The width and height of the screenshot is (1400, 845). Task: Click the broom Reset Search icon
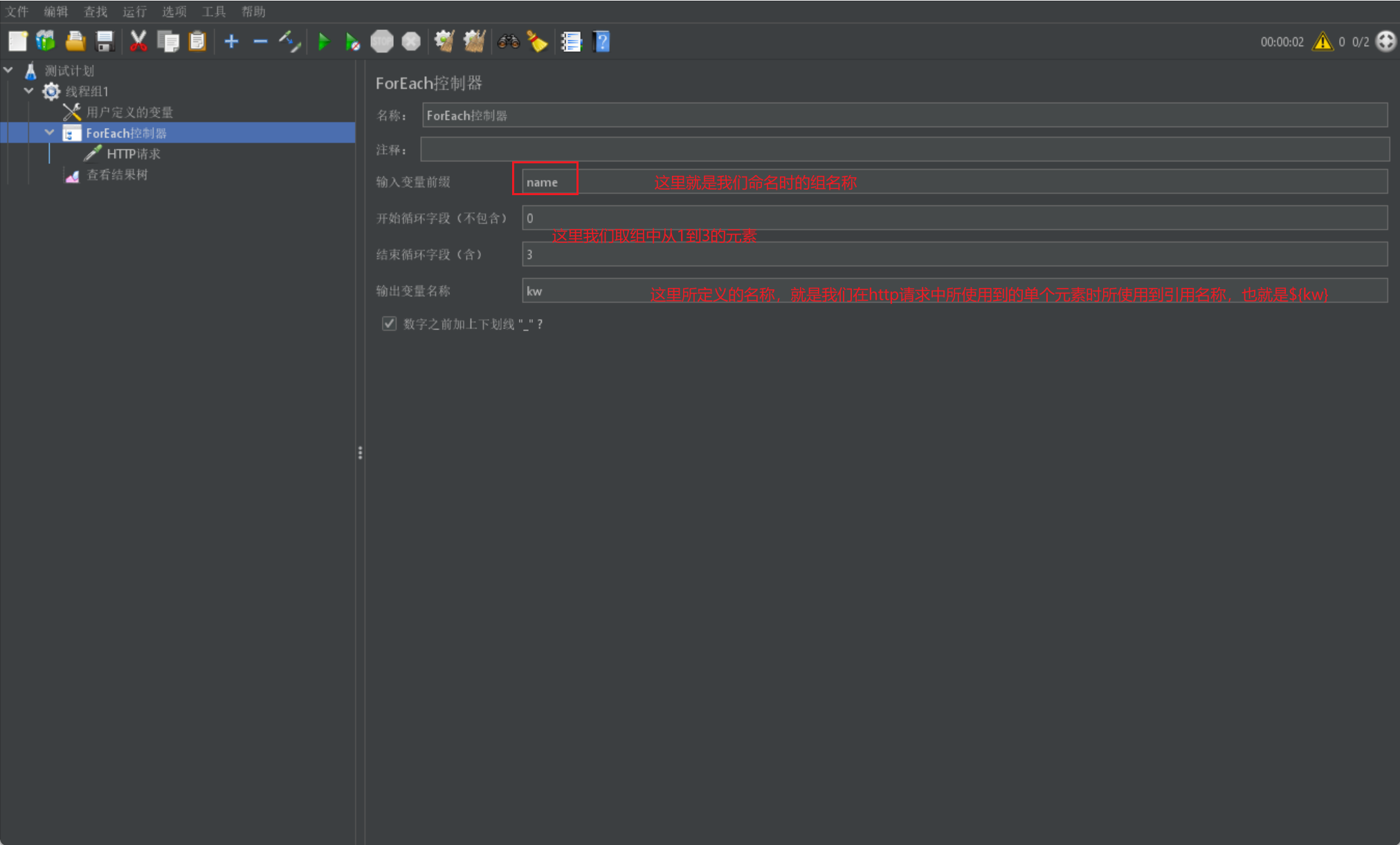(537, 42)
